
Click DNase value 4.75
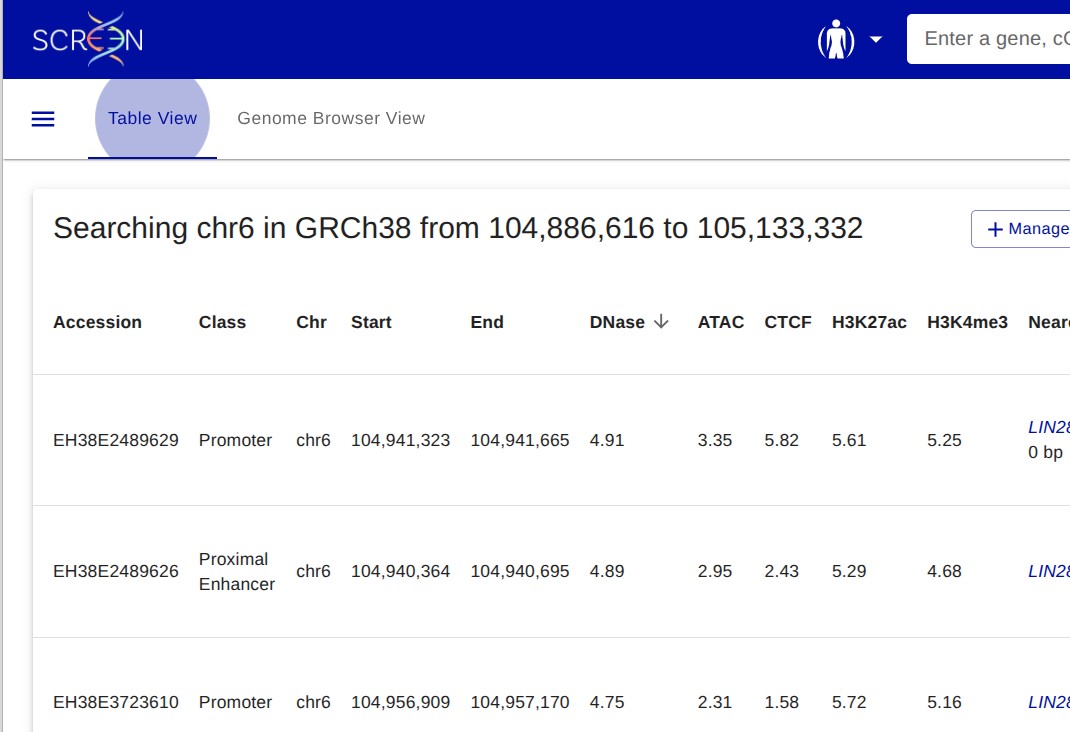(x=607, y=702)
